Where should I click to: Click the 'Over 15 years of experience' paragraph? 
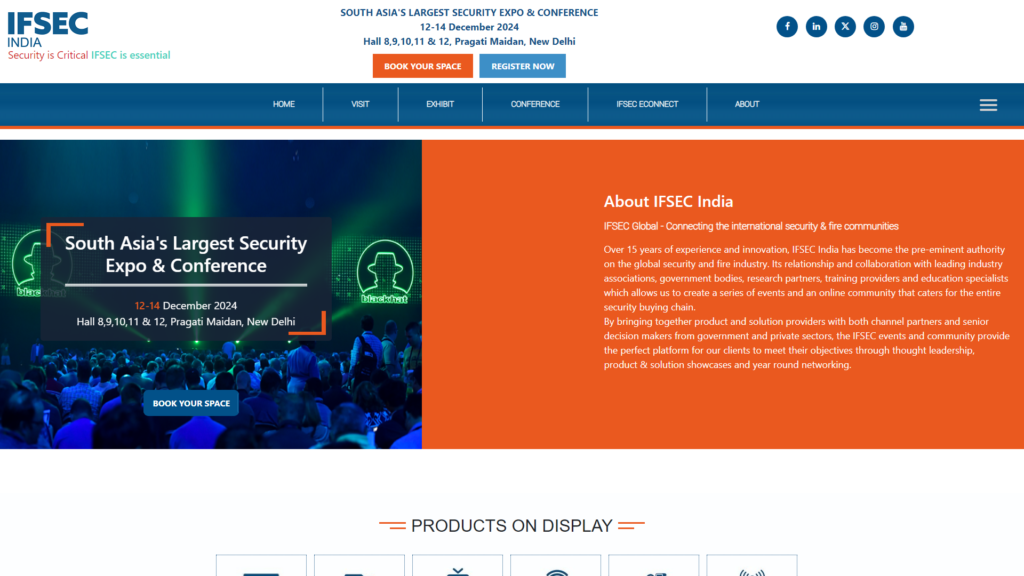pyautogui.click(x=806, y=278)
